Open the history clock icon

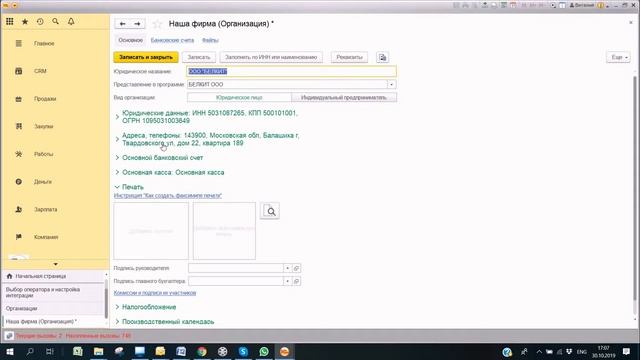pyautogui.click(x=40, y=22)
